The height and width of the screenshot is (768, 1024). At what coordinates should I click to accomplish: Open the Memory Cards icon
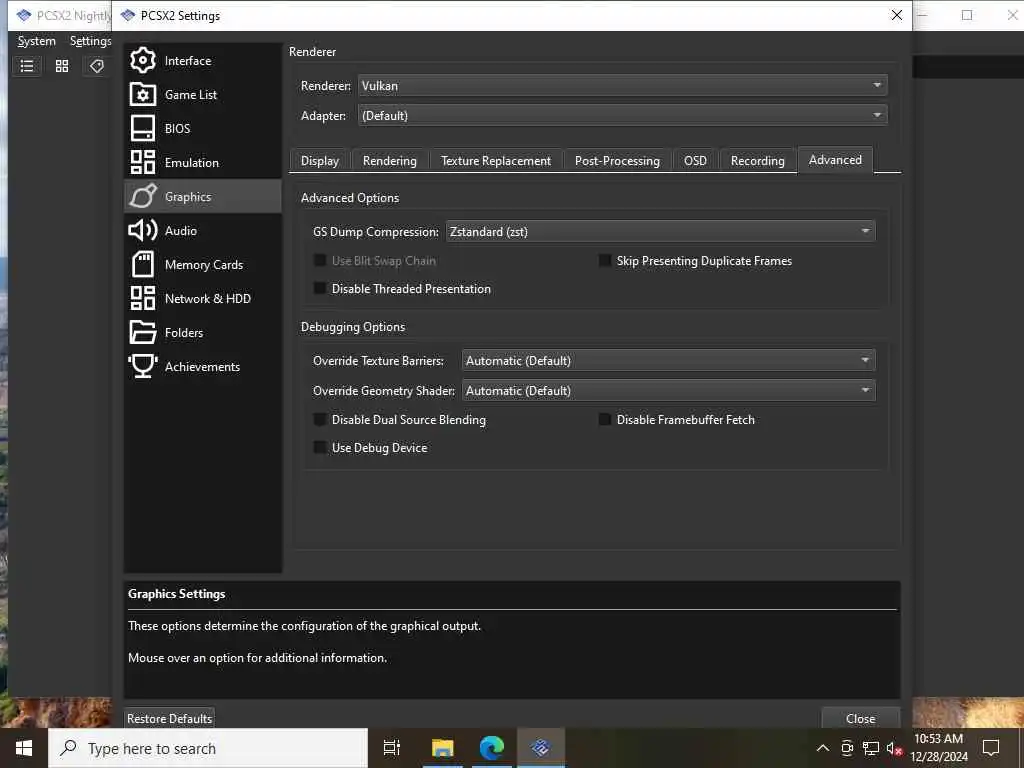pyautogui.click(x=142, y=264)
